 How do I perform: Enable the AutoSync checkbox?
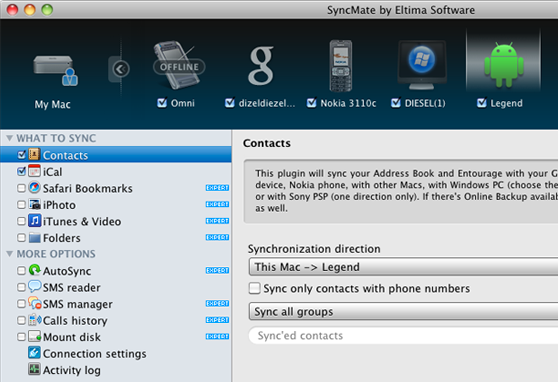click(21, 270)
